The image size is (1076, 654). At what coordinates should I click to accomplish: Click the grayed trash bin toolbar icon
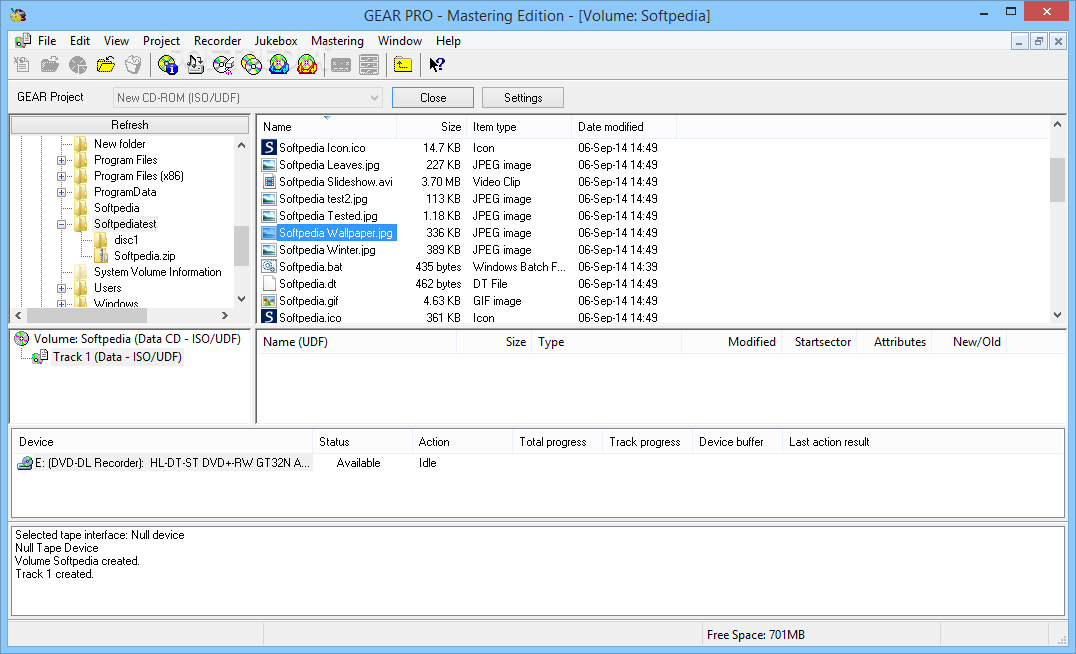click(133, 65)
